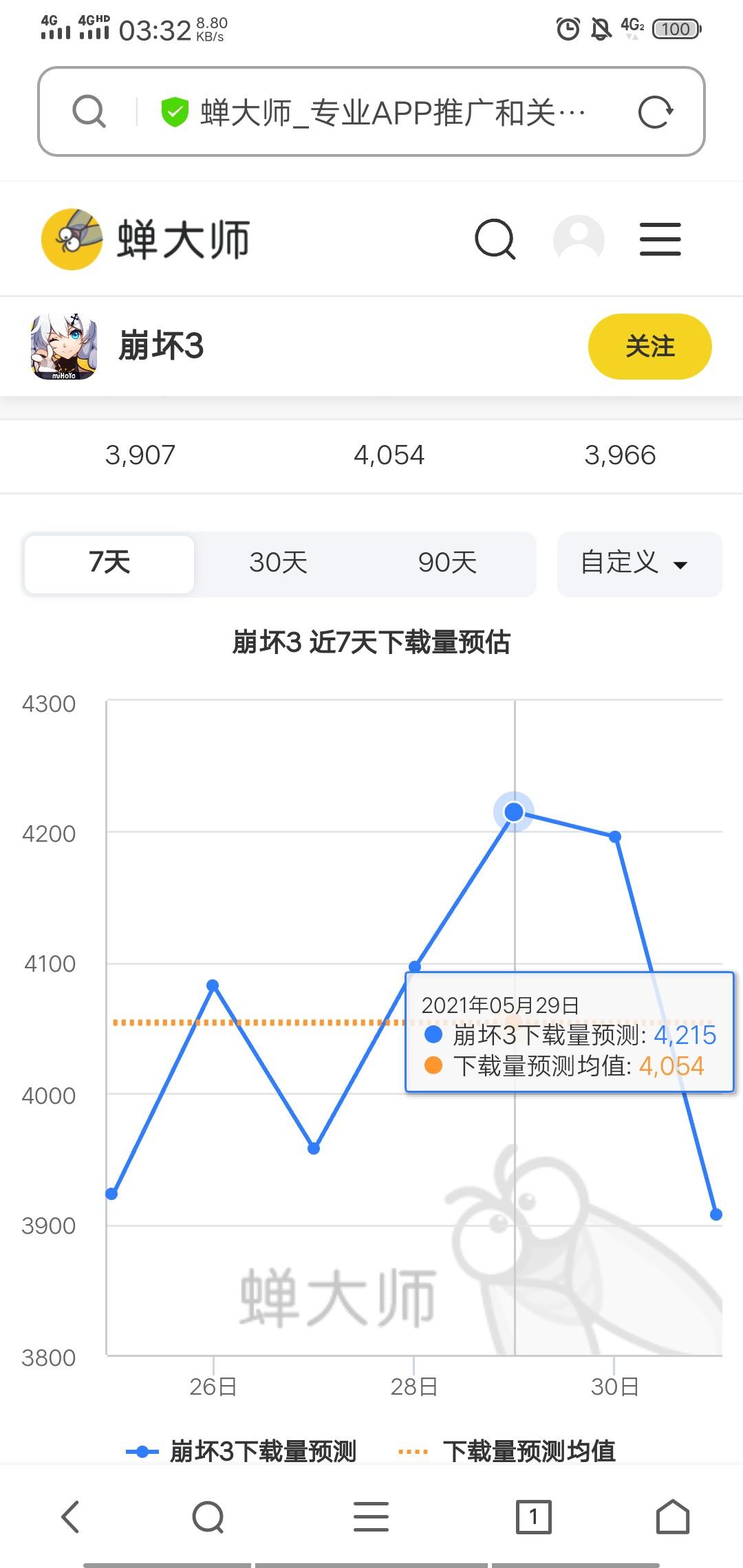Tap the battery 100 indicator

(677, 29)
